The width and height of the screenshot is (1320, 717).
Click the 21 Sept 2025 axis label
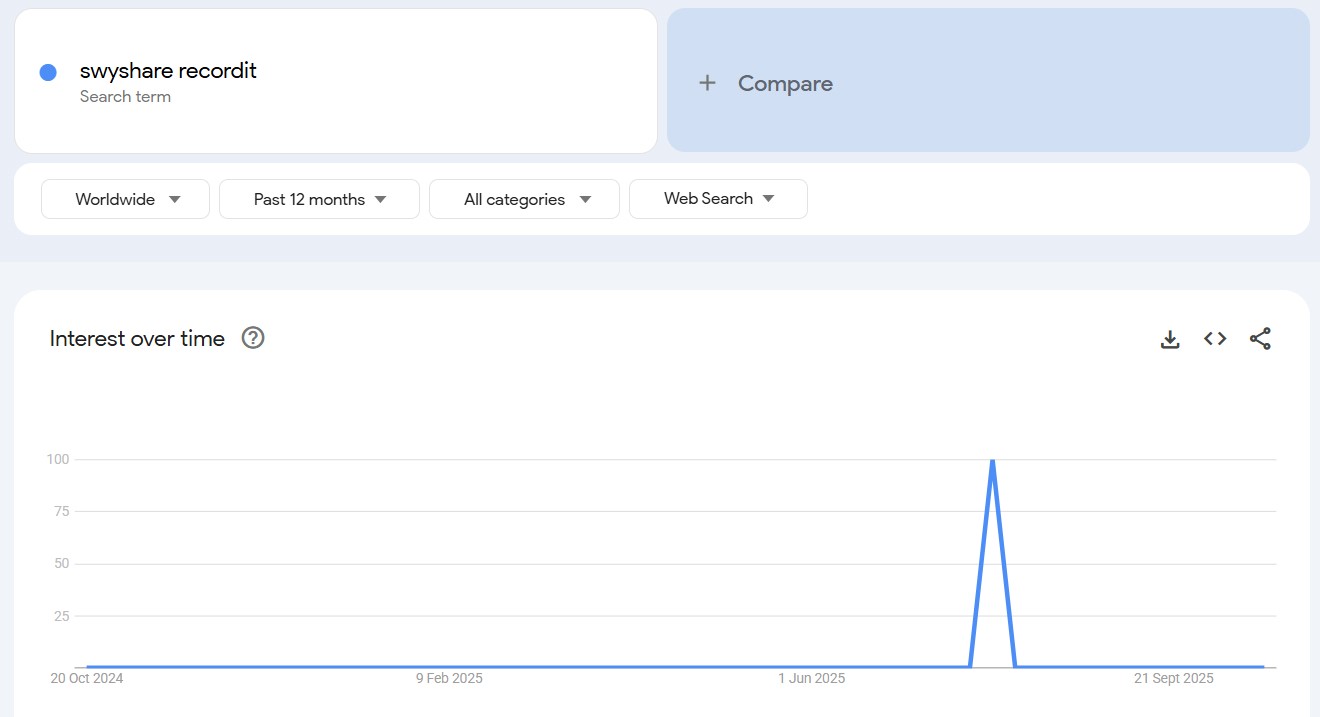(1173, 678)
